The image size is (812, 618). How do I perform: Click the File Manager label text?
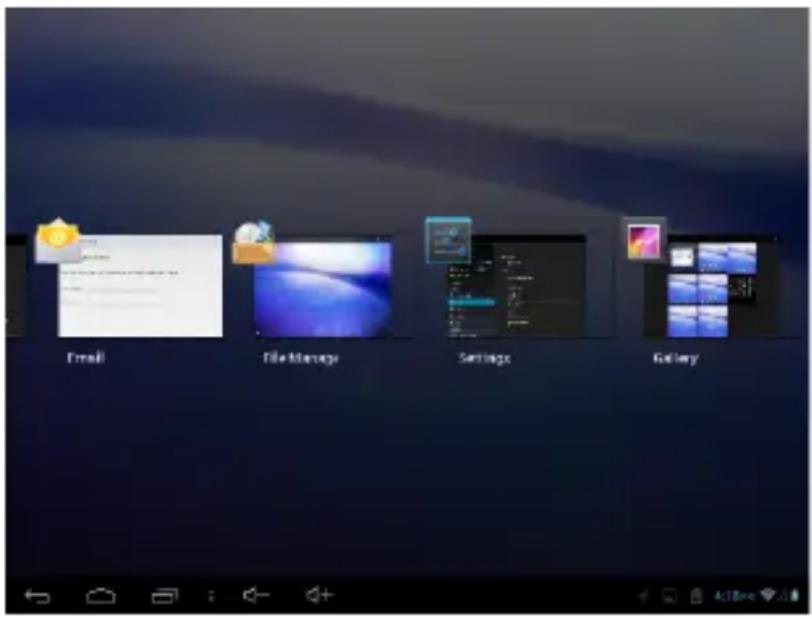(300, 358)
